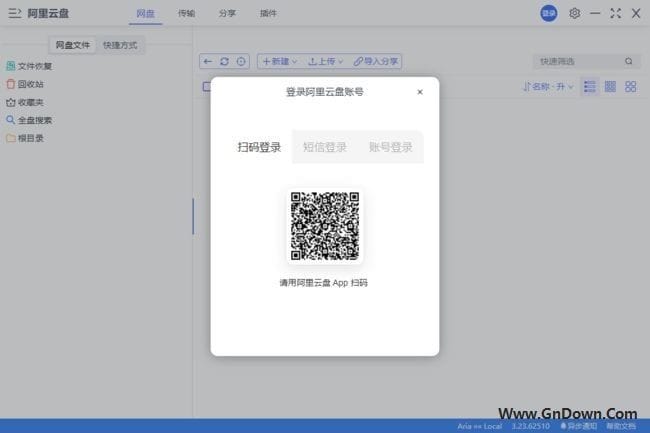The height and width of the screenshot is (433, 650).
Task: Close the login dialog with ×
Action: click(420, 92)
